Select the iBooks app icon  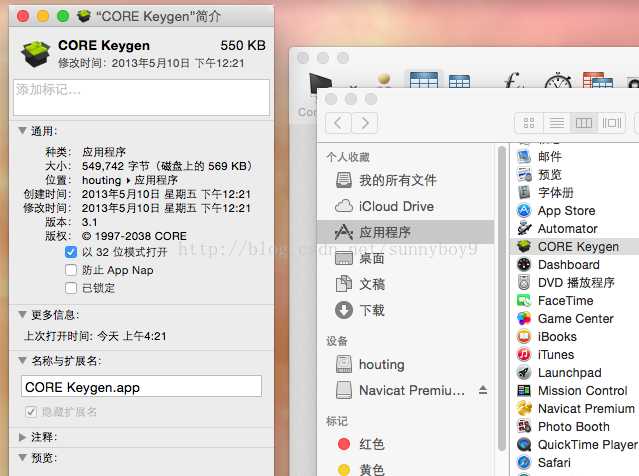524,337
